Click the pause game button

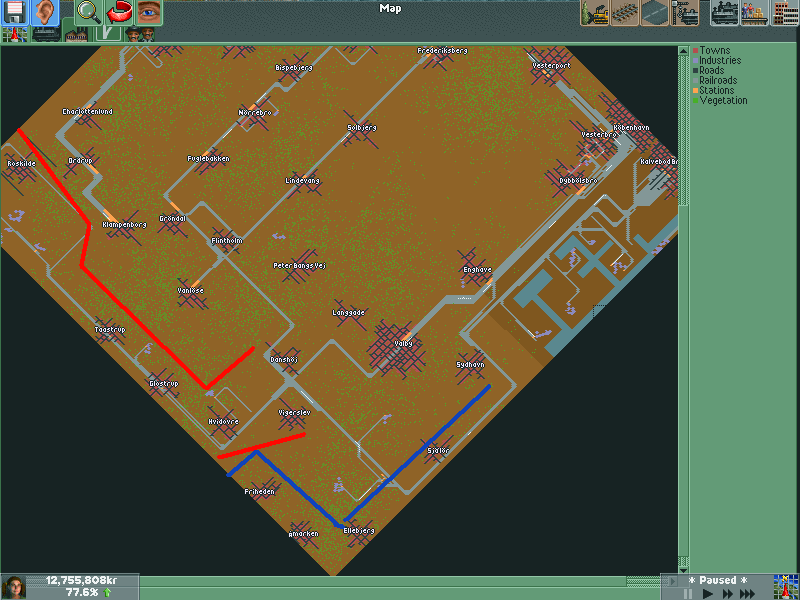pos(688,594)
